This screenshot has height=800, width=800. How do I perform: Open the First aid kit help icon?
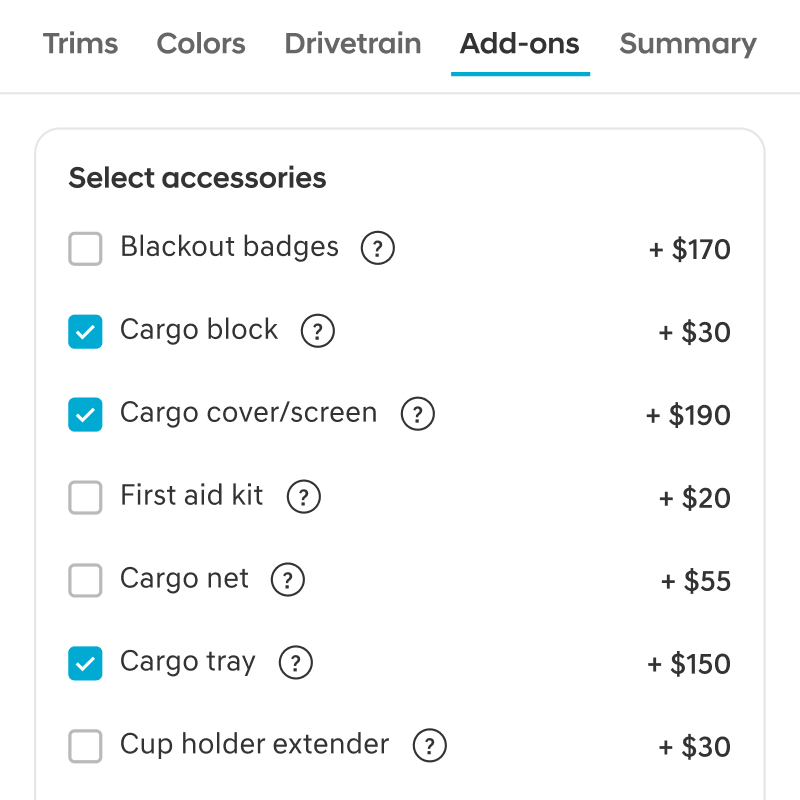click(x=304, y=497)
